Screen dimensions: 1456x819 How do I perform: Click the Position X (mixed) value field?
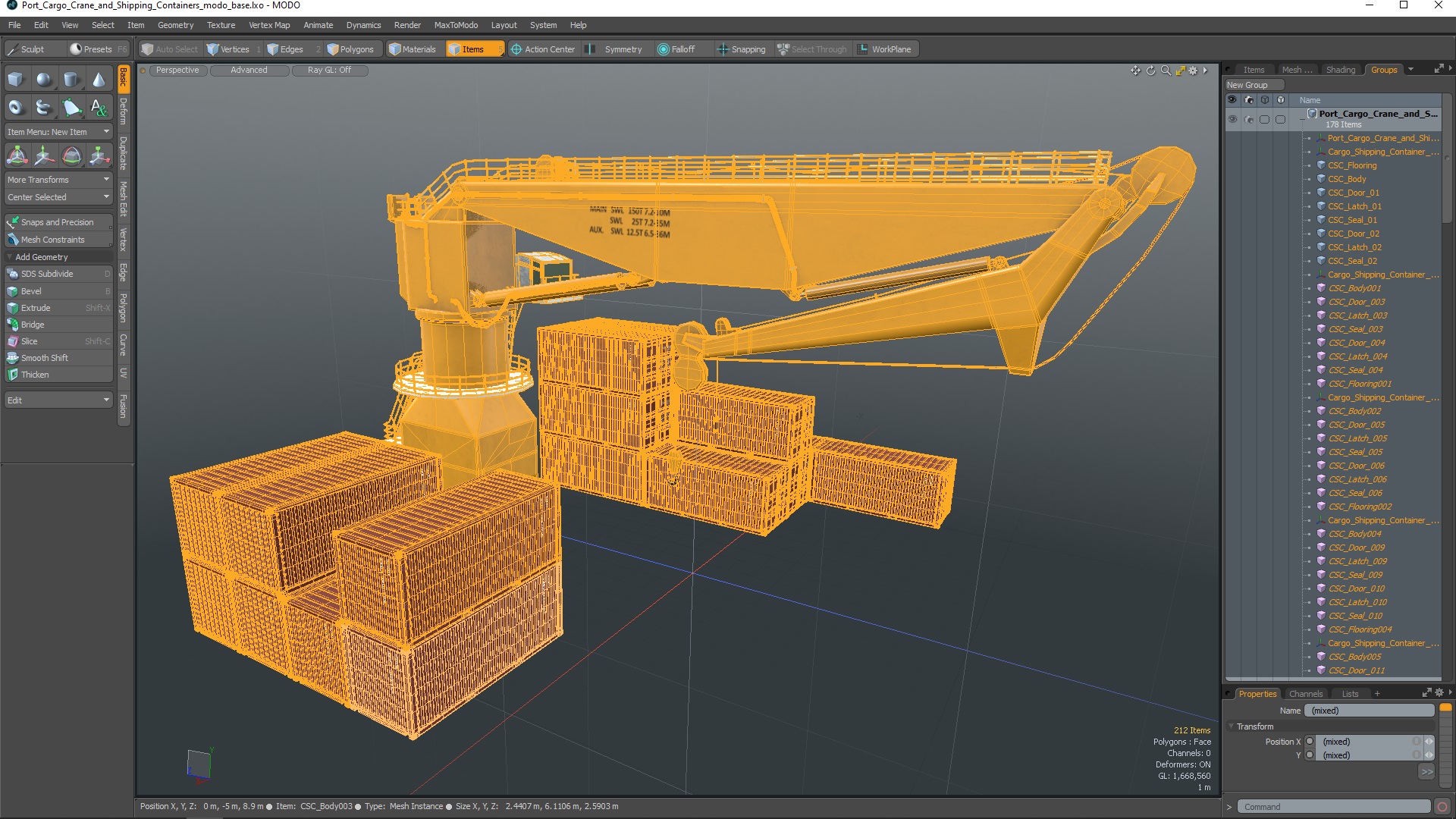point(1367,742)
